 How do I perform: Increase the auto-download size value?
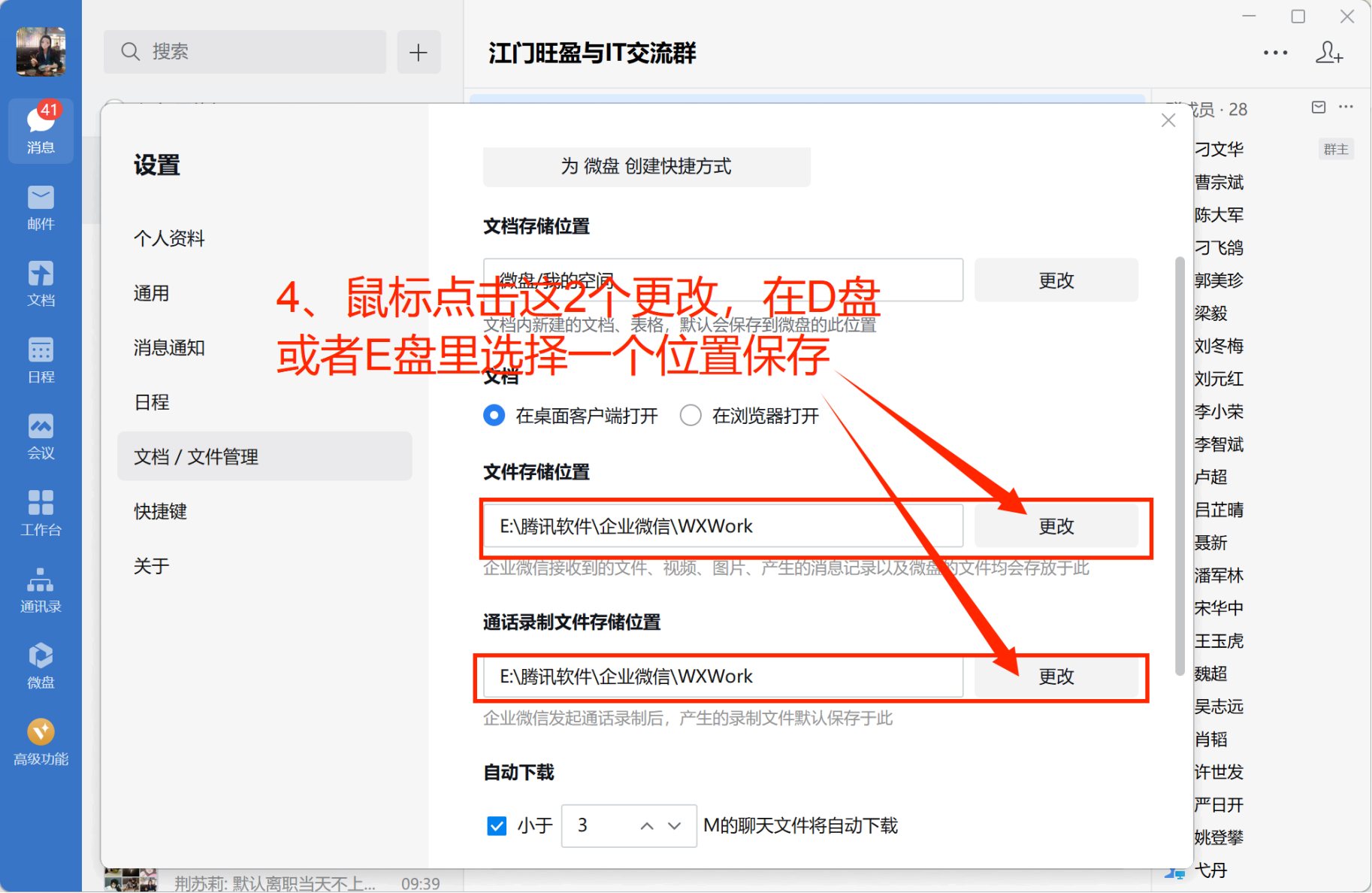click(647, 826)
